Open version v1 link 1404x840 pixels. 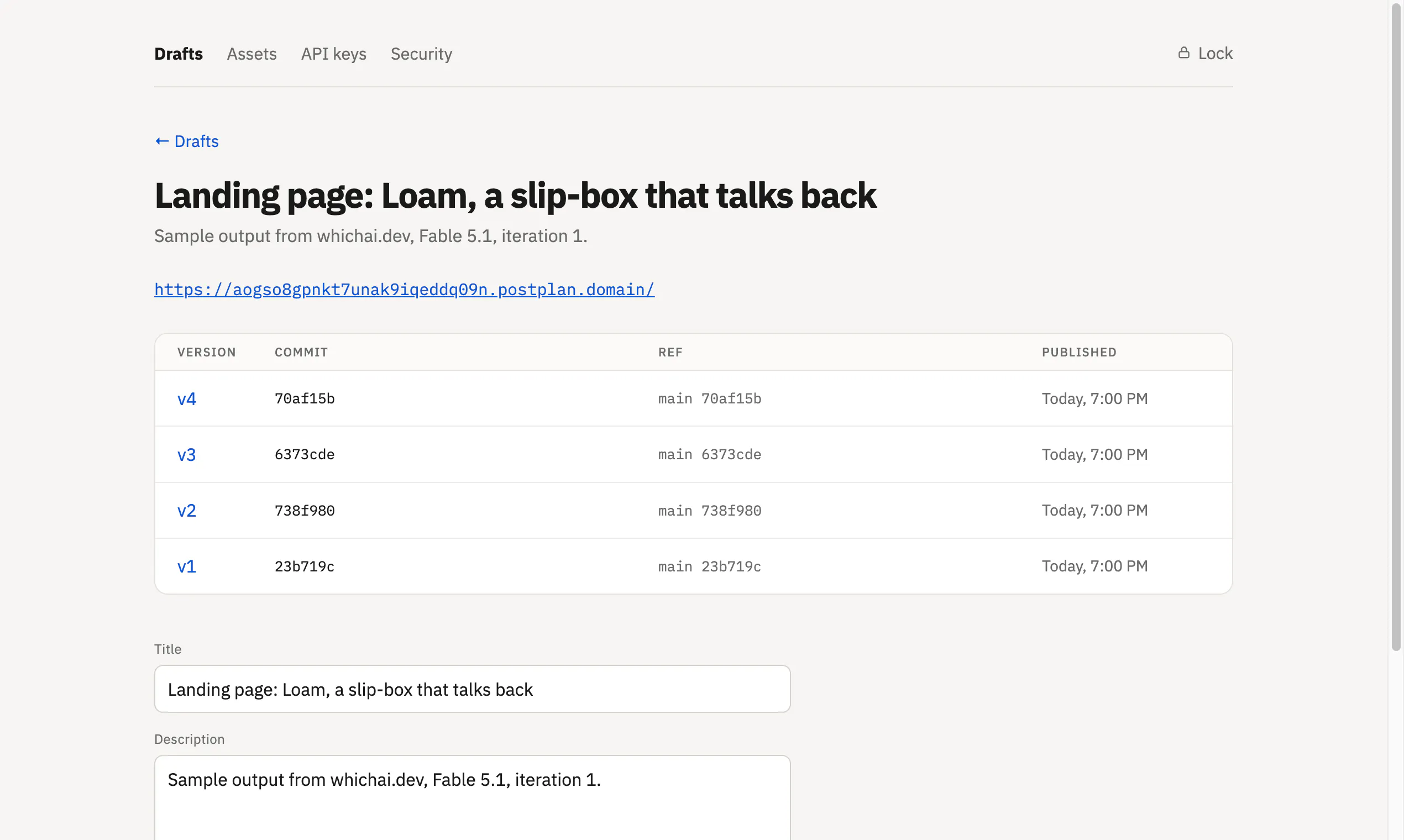pos(186,566)
